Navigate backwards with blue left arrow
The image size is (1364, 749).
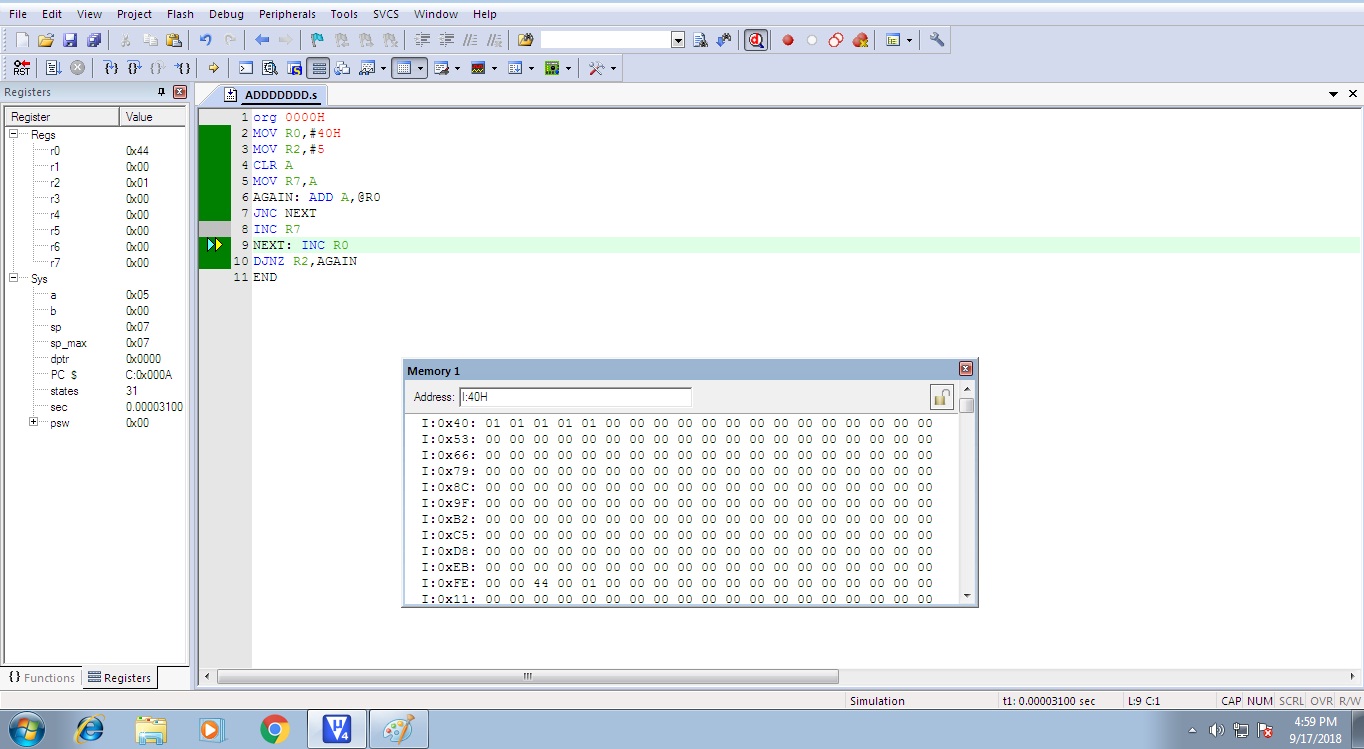pyautogui.click(x=262, y=40)
